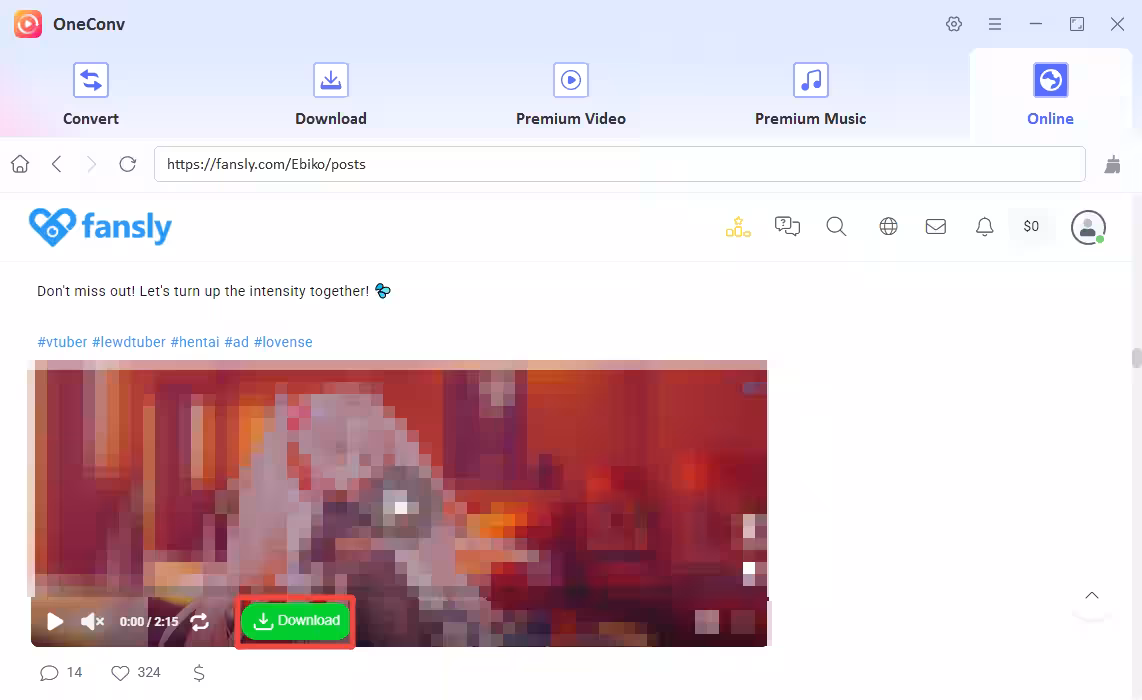Open Fansly search magnifier
Screen dimensions: 1142x700
coord(836,227)
